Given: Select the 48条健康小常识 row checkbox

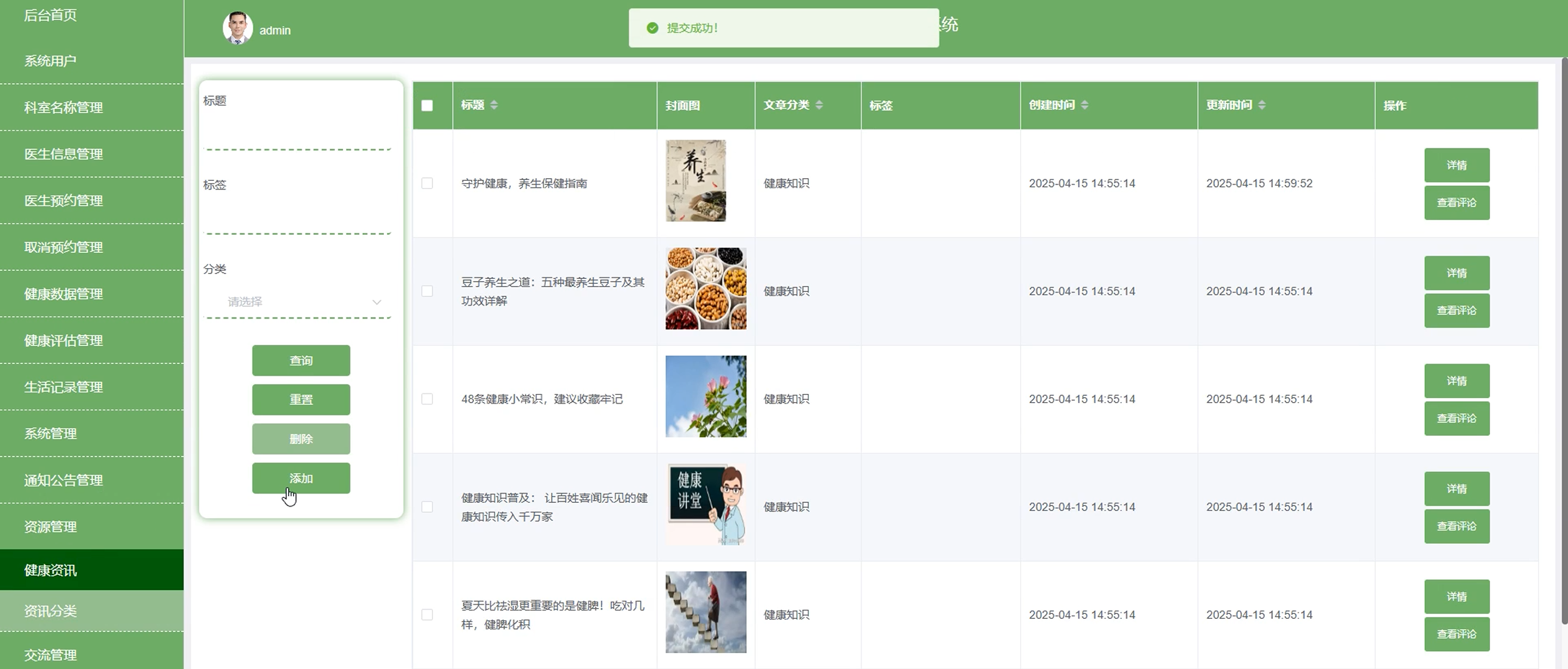Looking at the screenshot, I should [x=428, y=399].
